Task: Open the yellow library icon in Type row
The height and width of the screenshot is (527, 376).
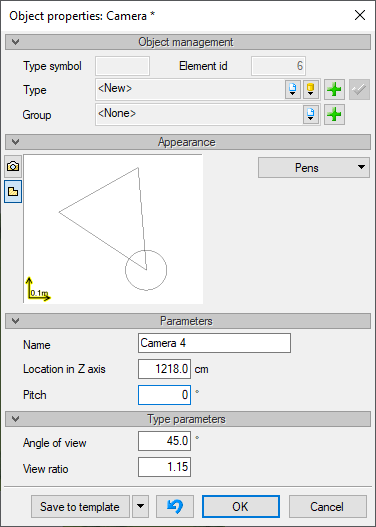Action: (x=310, y=90)
